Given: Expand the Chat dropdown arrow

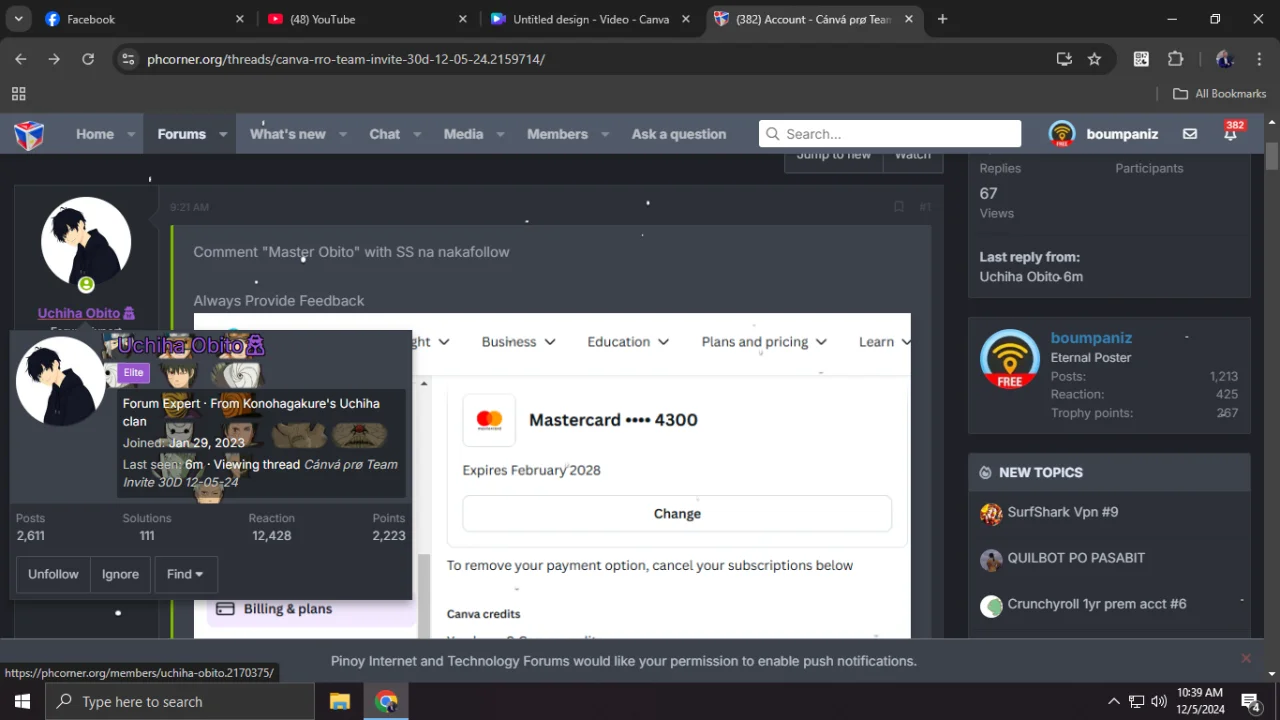Looking at the screenshot, I should [417, 134].
